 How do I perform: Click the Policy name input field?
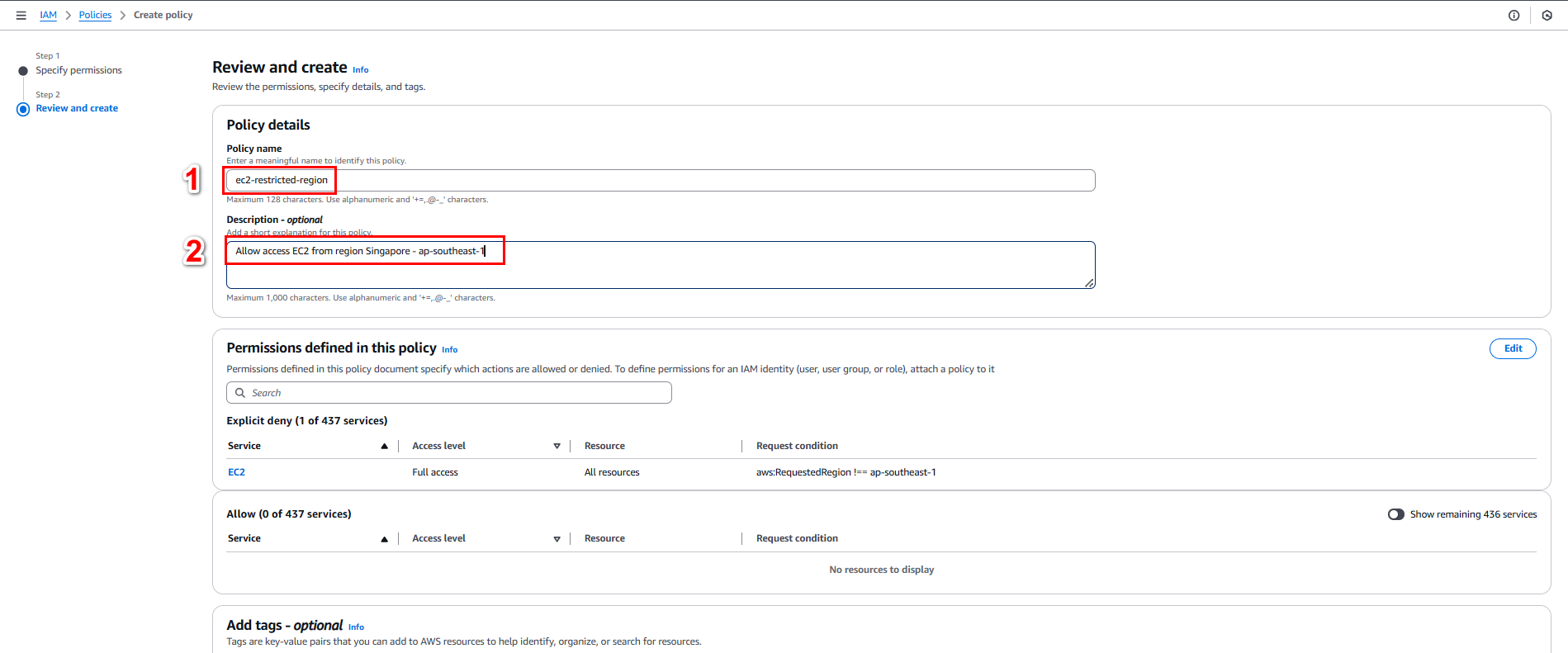pyautogui.click(x=661, y=180)
